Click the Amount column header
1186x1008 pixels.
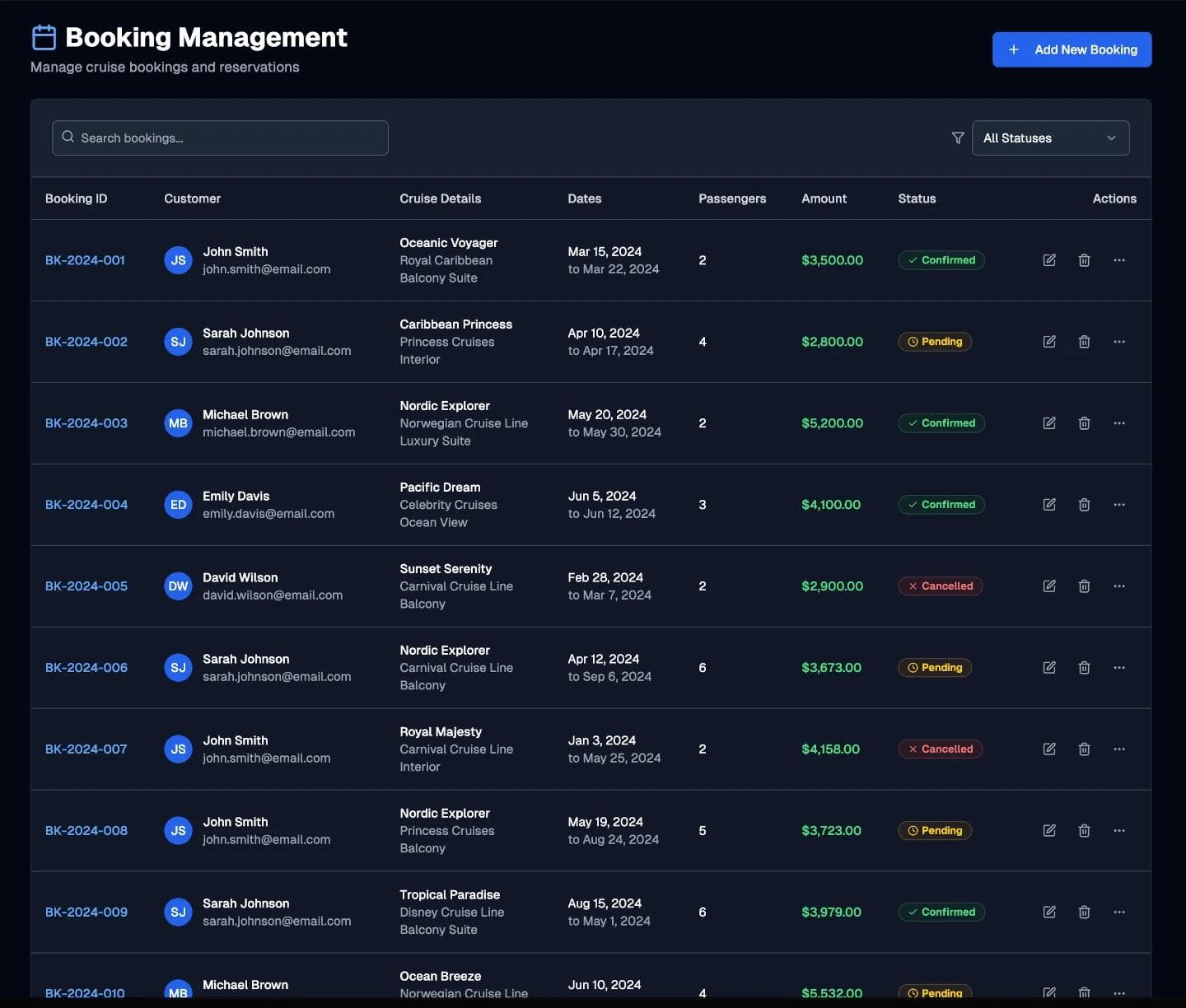pos(824,198)
